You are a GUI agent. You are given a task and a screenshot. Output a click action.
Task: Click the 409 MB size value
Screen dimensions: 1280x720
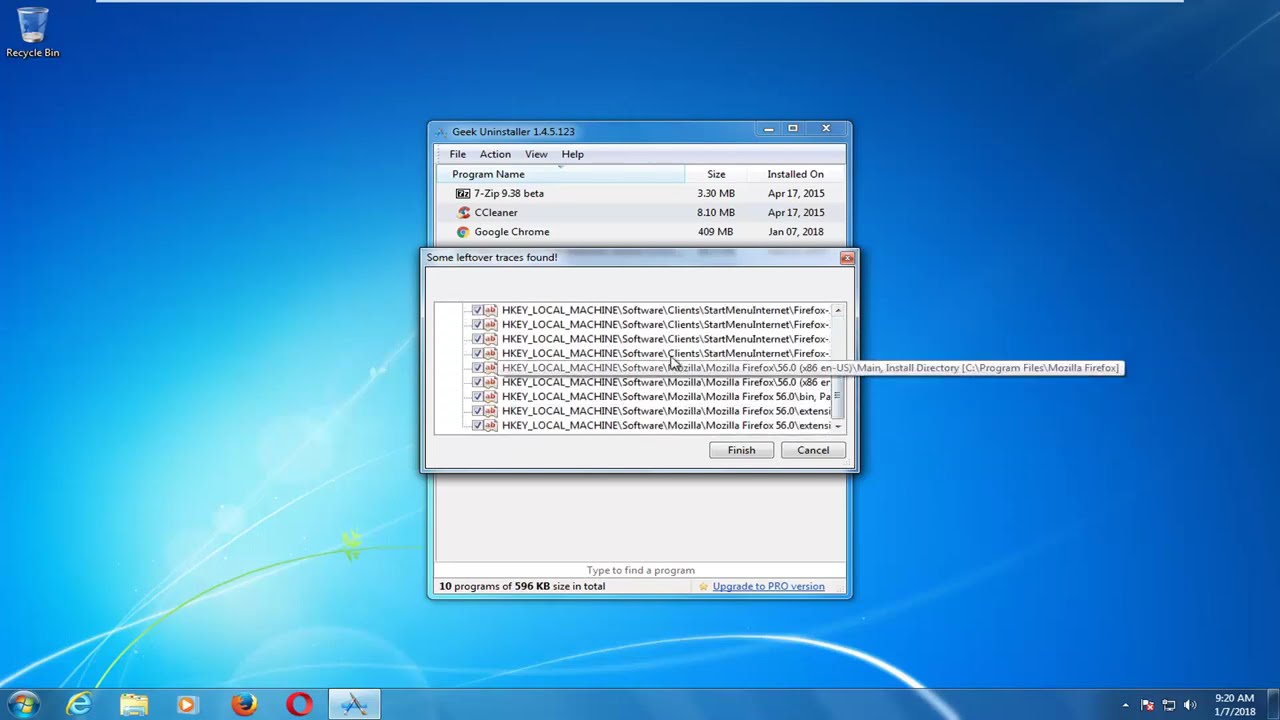(716, 231)
